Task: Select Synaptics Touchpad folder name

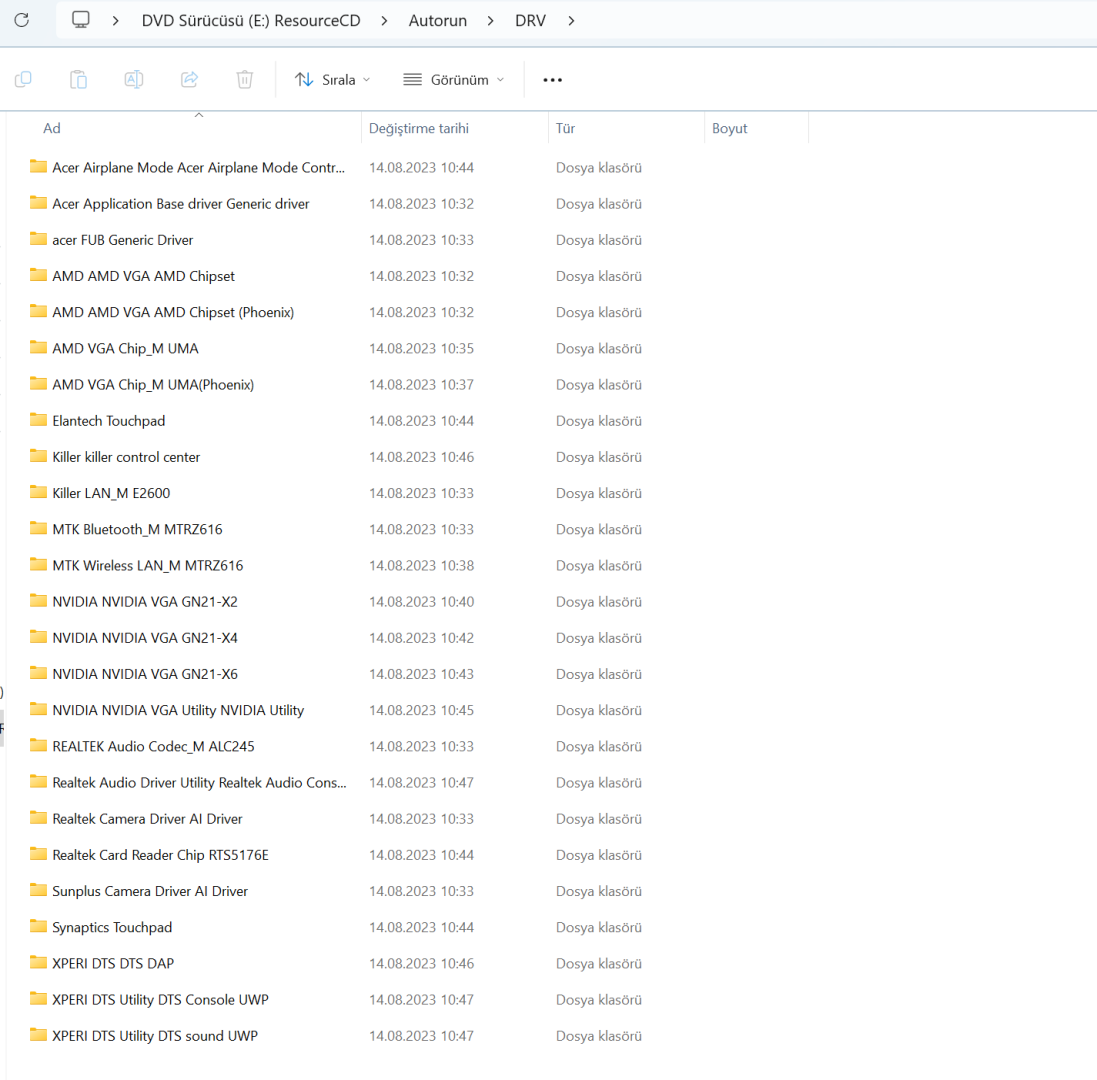Action: 112,928
